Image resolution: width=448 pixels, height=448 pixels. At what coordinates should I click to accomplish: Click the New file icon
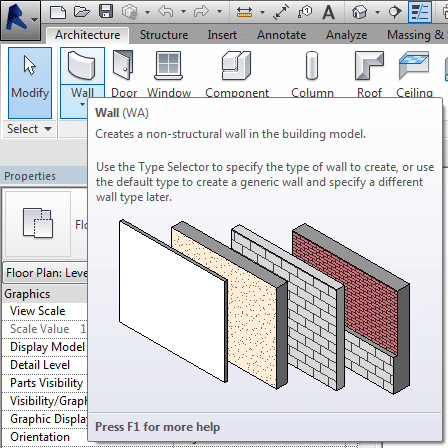tap(58, 12)
